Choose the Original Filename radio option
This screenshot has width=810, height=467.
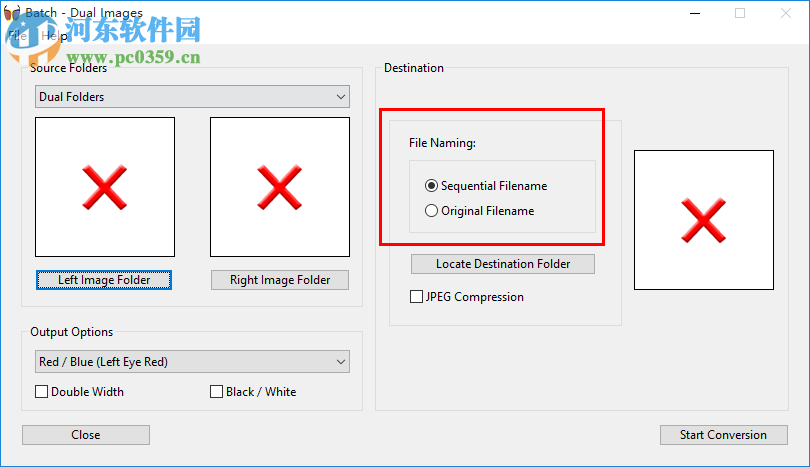(432, 211)
